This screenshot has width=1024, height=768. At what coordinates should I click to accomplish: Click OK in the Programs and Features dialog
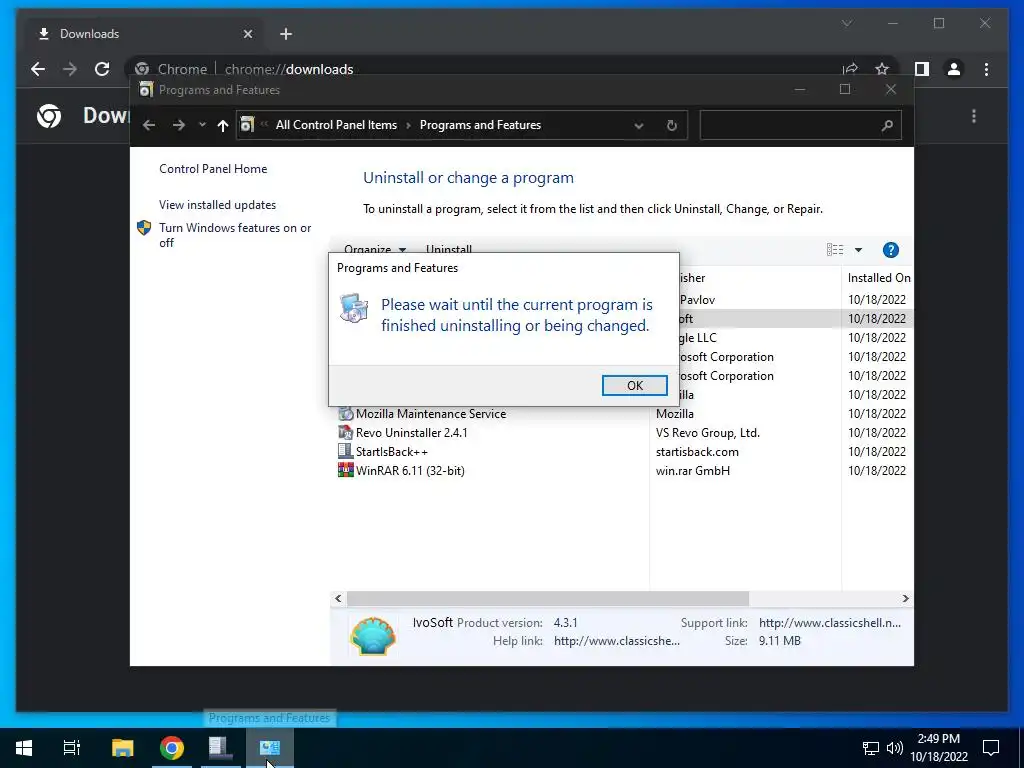pos(634,385)
